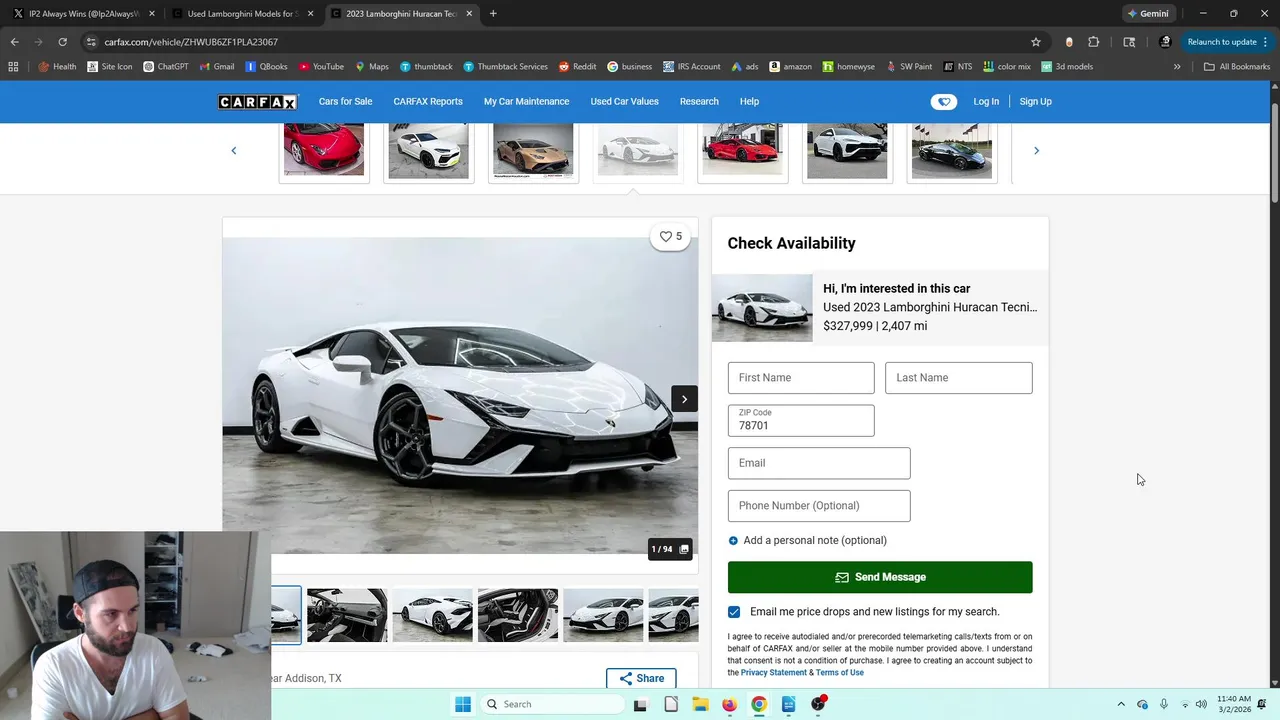Open Cars for Sale menu
This screenshot has width=1280, height=720.
[x=345, y=102]
